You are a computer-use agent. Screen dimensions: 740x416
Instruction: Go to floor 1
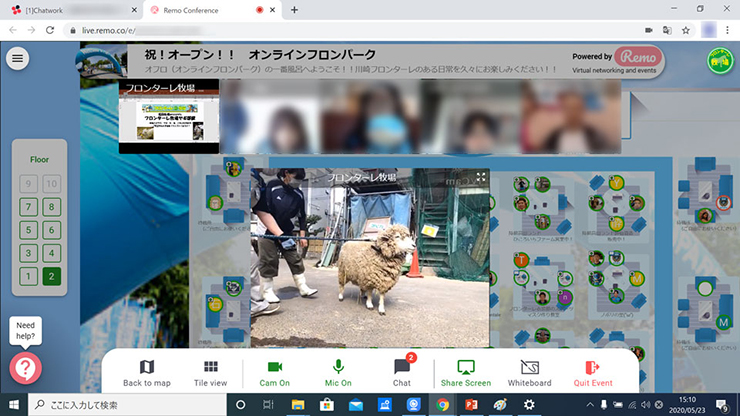(x=28, y=276)
